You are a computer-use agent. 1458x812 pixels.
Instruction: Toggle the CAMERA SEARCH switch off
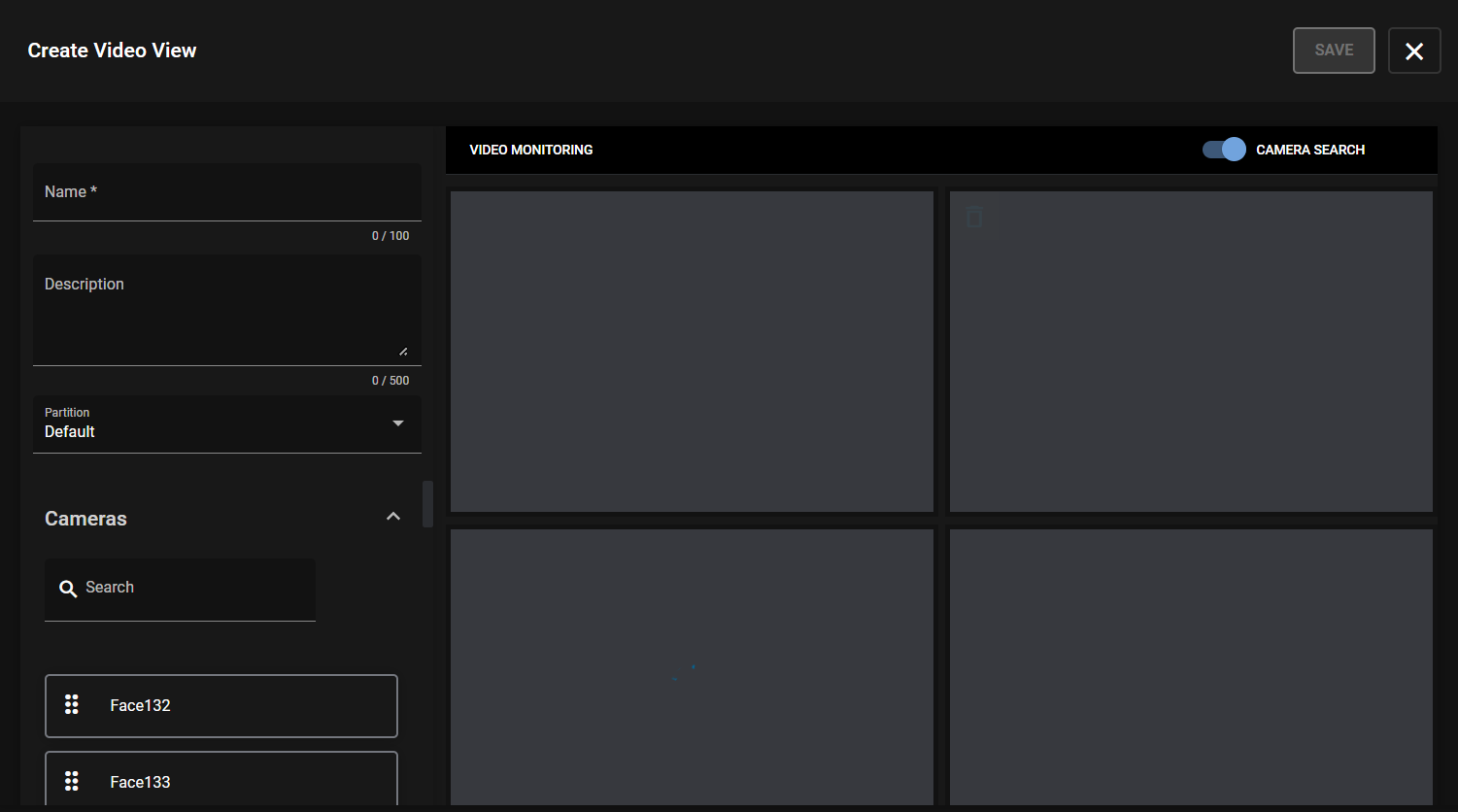coord(1223,149)
